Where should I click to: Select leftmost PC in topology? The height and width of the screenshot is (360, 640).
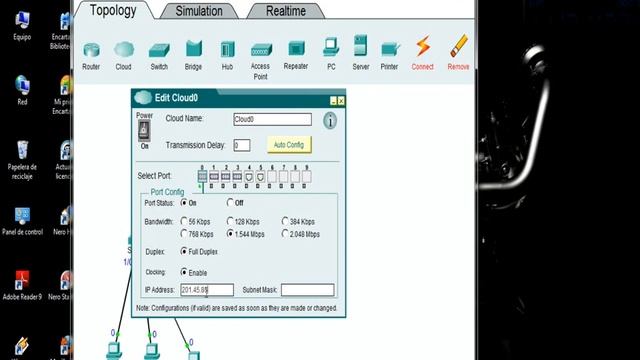point(114,351)
